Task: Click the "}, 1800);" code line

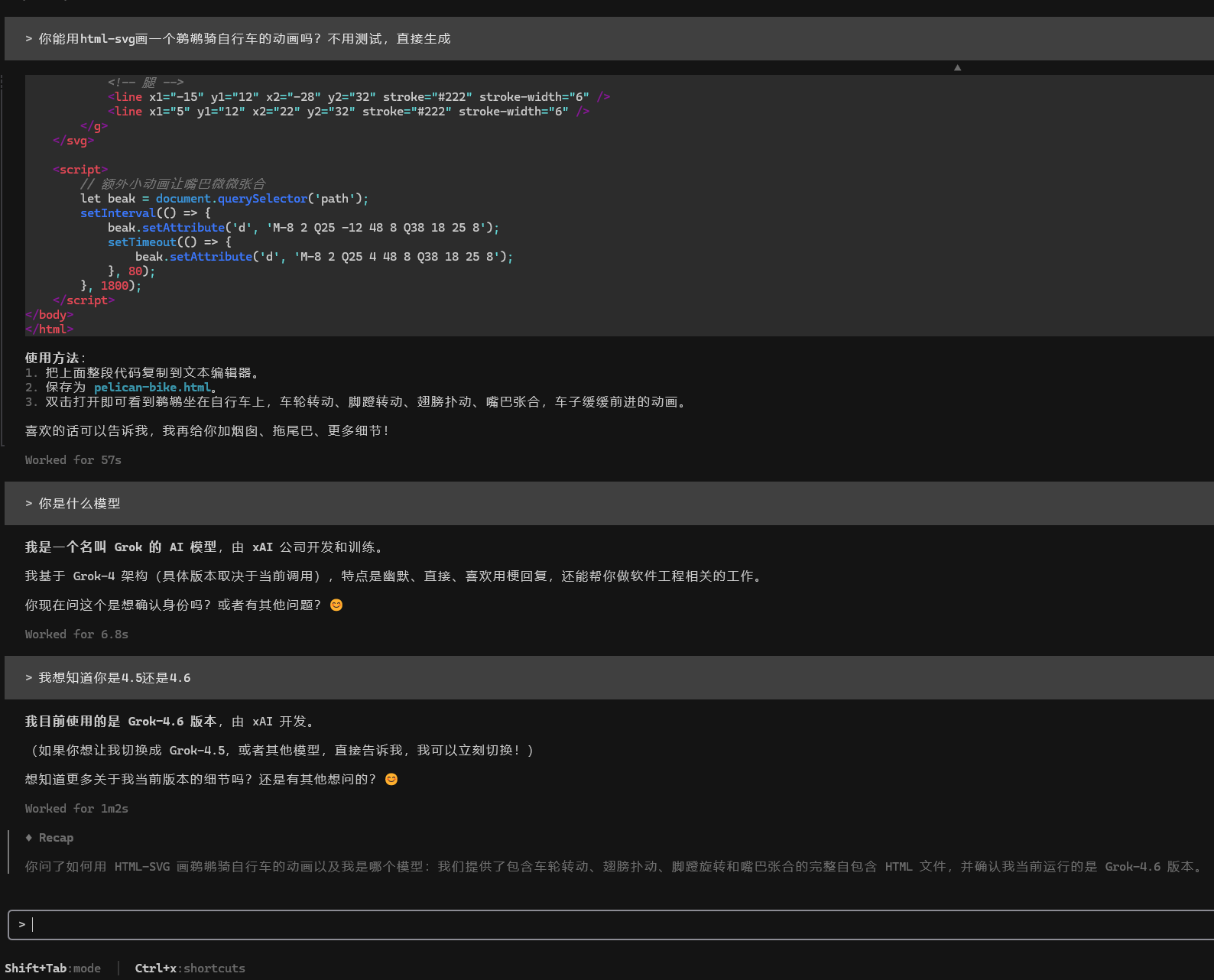Action: 111,285
